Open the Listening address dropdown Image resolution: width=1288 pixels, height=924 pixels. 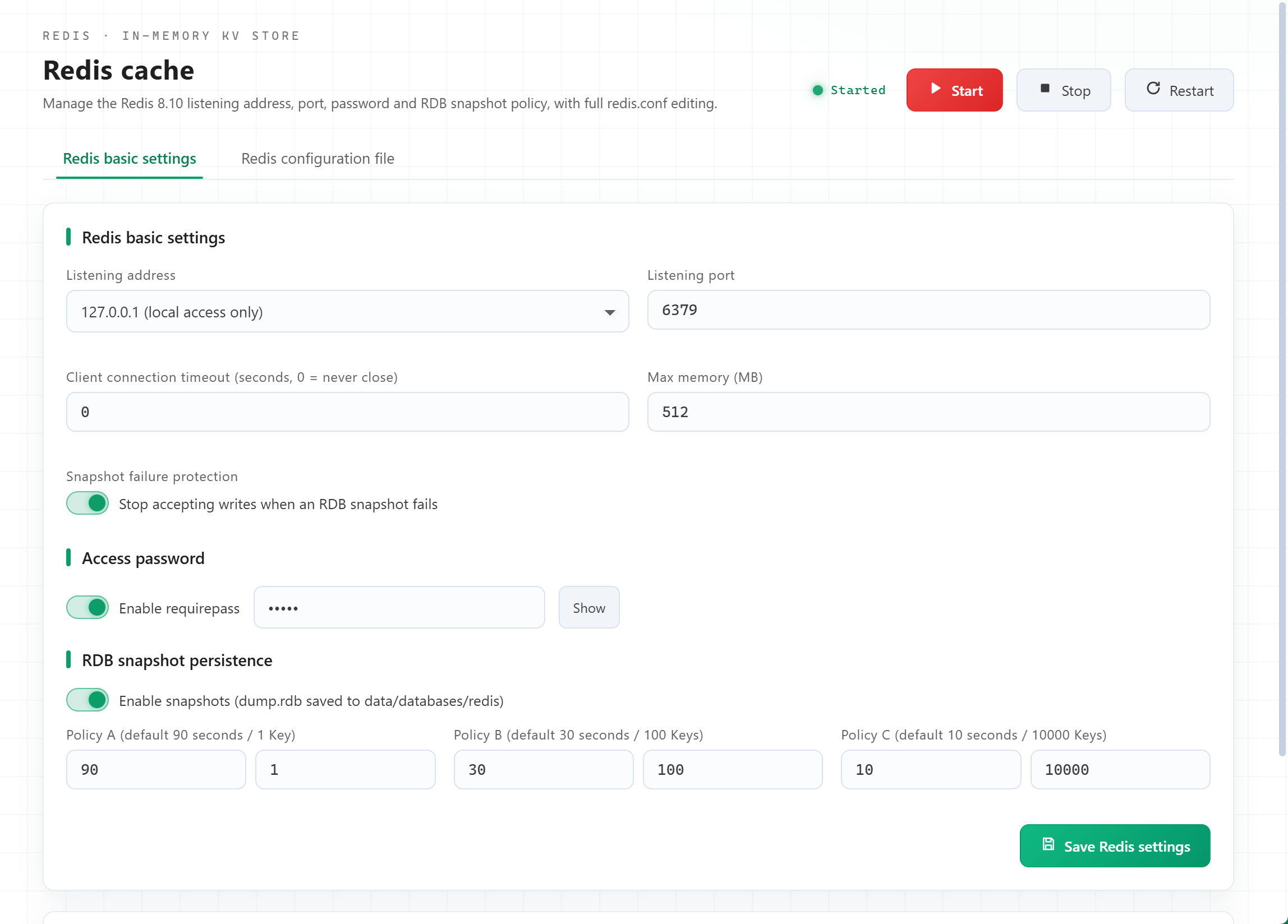pyautogui.click(x=348, y=312)
